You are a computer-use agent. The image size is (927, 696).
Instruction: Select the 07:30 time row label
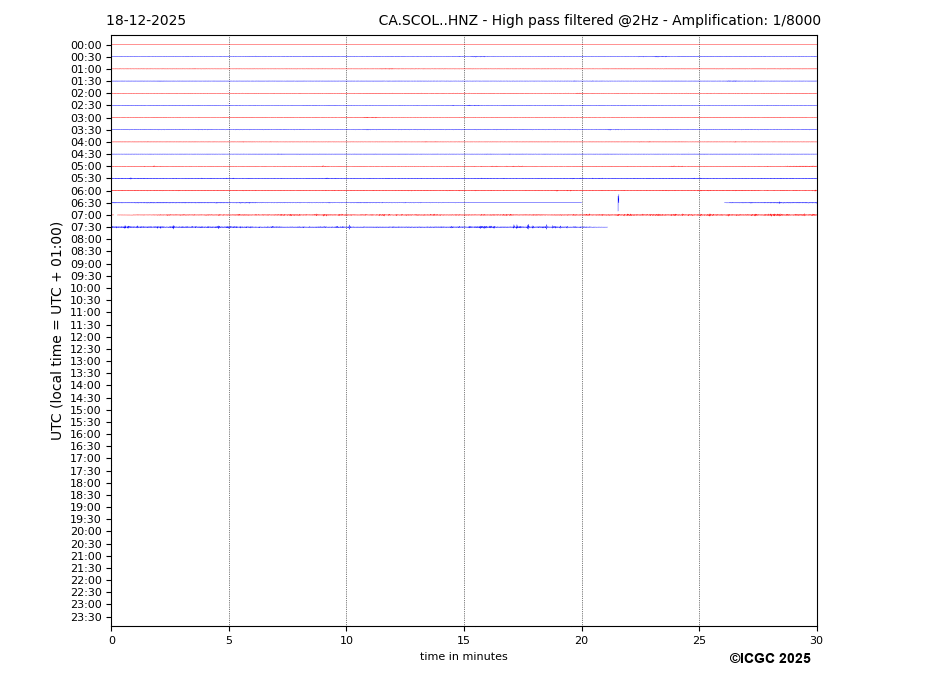tap(86, 228)
